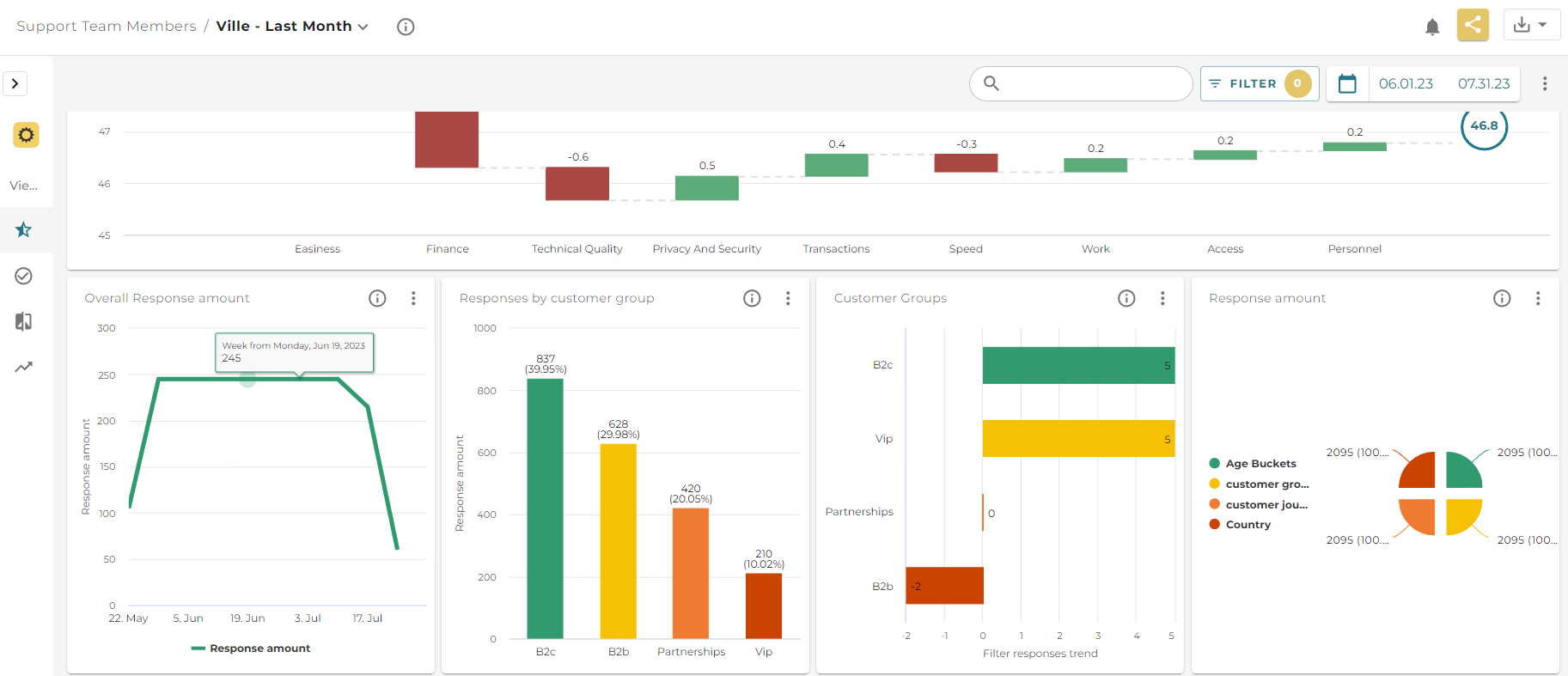Click the orange Partnerships bar showing 420
Screen dimensions: 1568x676
pos(691,574)
